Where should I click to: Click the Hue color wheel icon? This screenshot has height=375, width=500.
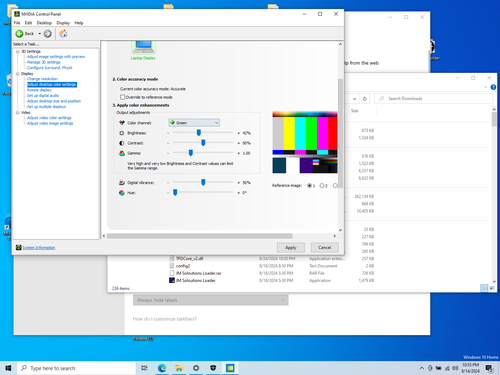click(x=122, y=193)
